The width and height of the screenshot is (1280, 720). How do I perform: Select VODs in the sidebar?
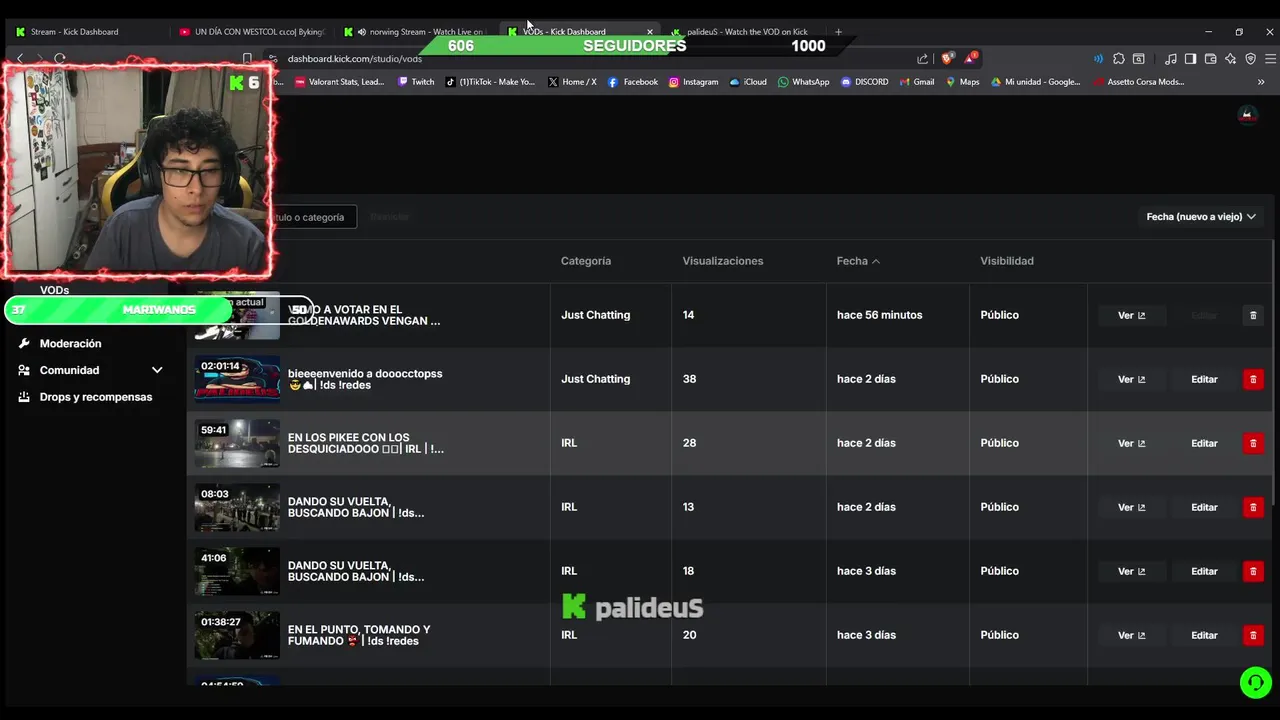coord(54,290)
